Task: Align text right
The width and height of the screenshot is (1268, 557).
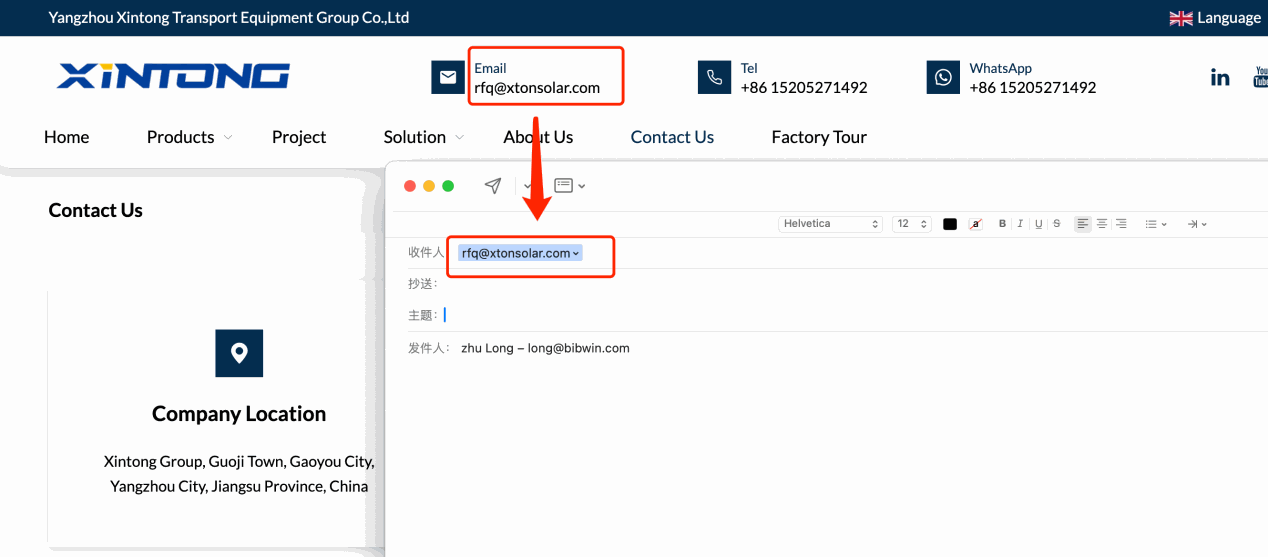Action: (1121, 224)
